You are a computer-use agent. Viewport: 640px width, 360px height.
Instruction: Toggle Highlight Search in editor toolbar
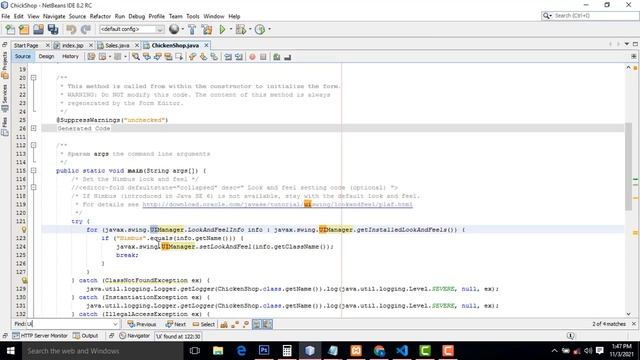point(168,57)
